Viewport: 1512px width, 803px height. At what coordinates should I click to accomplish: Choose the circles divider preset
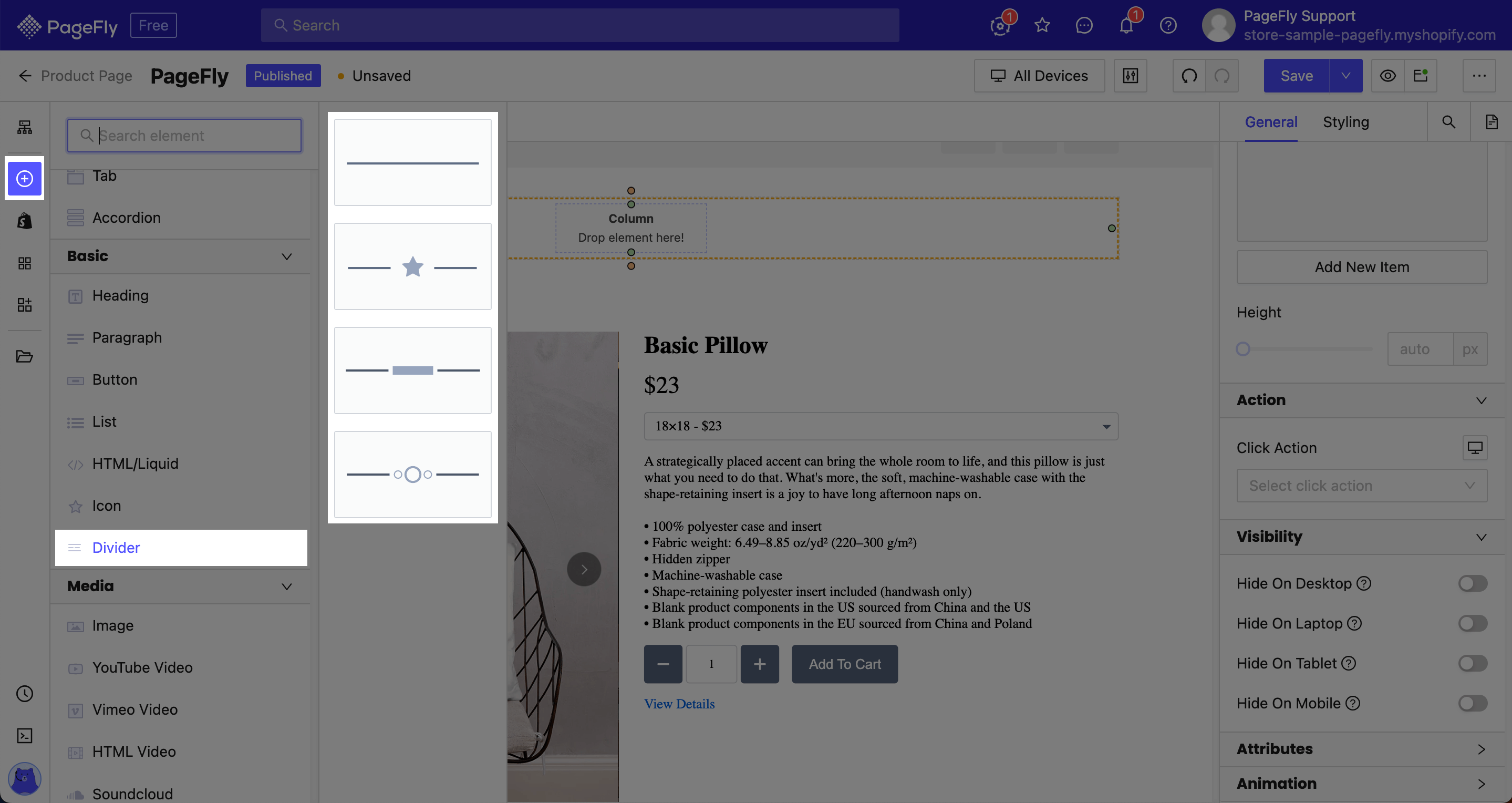[x=412, y=475]
